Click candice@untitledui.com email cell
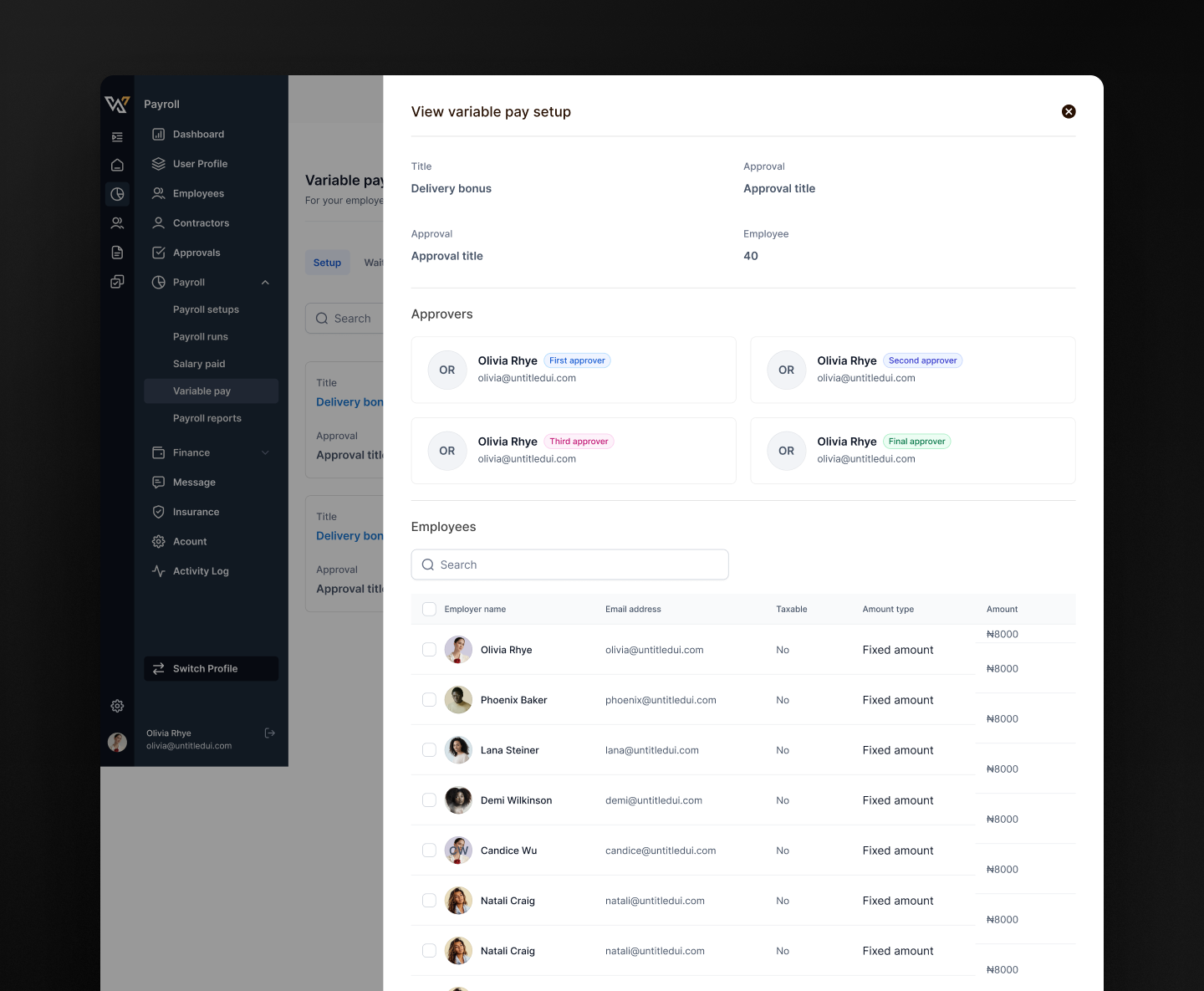Screen dimensions: 1204x991 point(661,851)
